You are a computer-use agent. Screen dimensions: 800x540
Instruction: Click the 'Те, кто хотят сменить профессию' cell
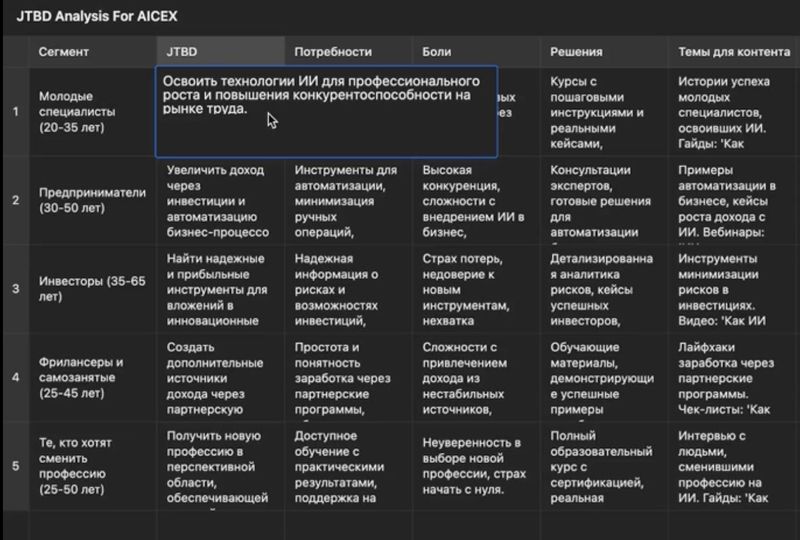tap(93, 465)
